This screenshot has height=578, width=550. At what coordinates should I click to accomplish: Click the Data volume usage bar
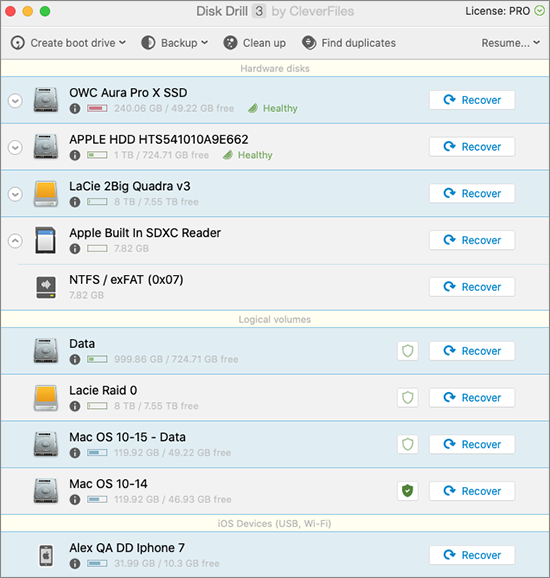97,359
